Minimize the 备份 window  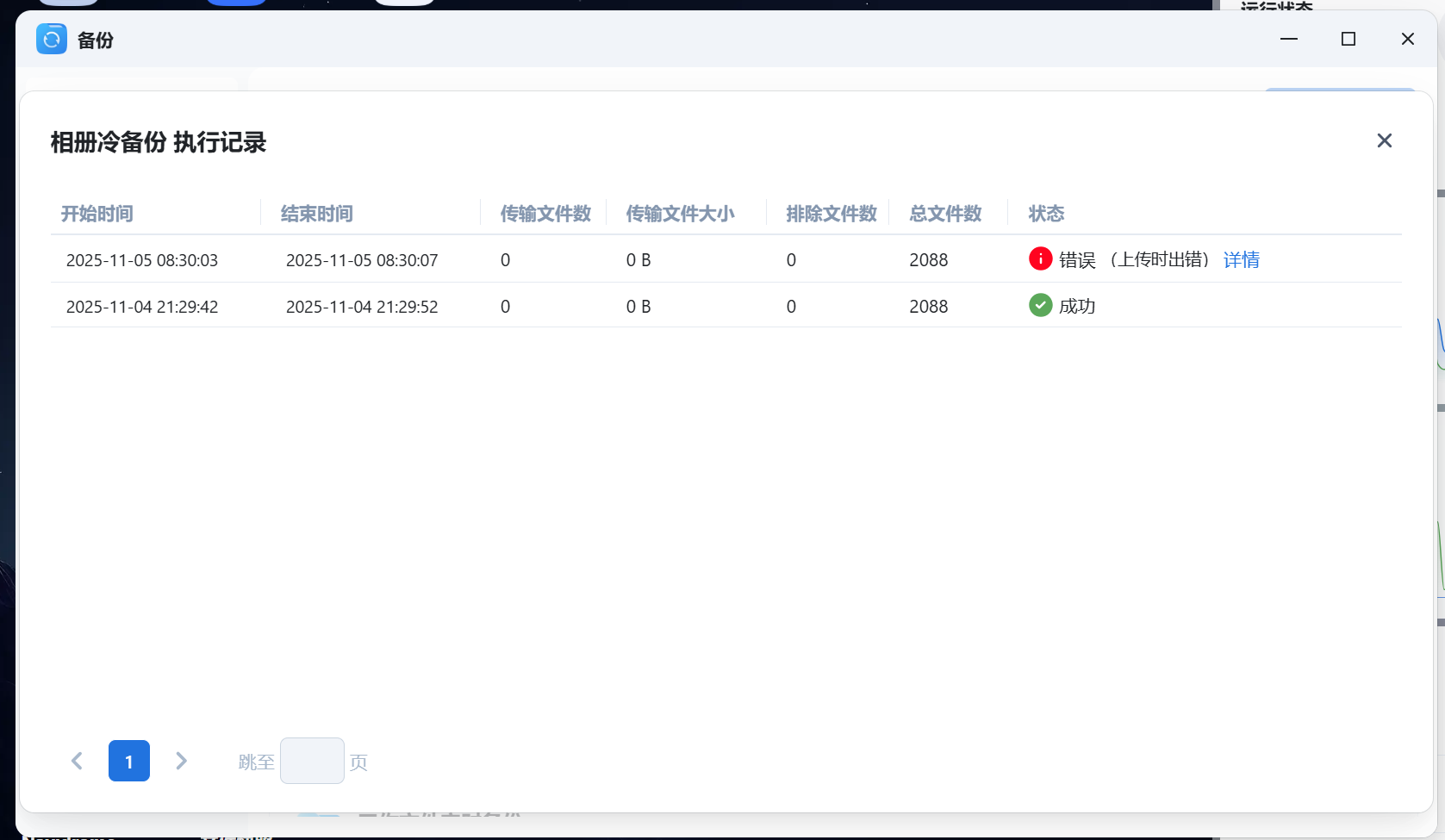coord(1288,39)
